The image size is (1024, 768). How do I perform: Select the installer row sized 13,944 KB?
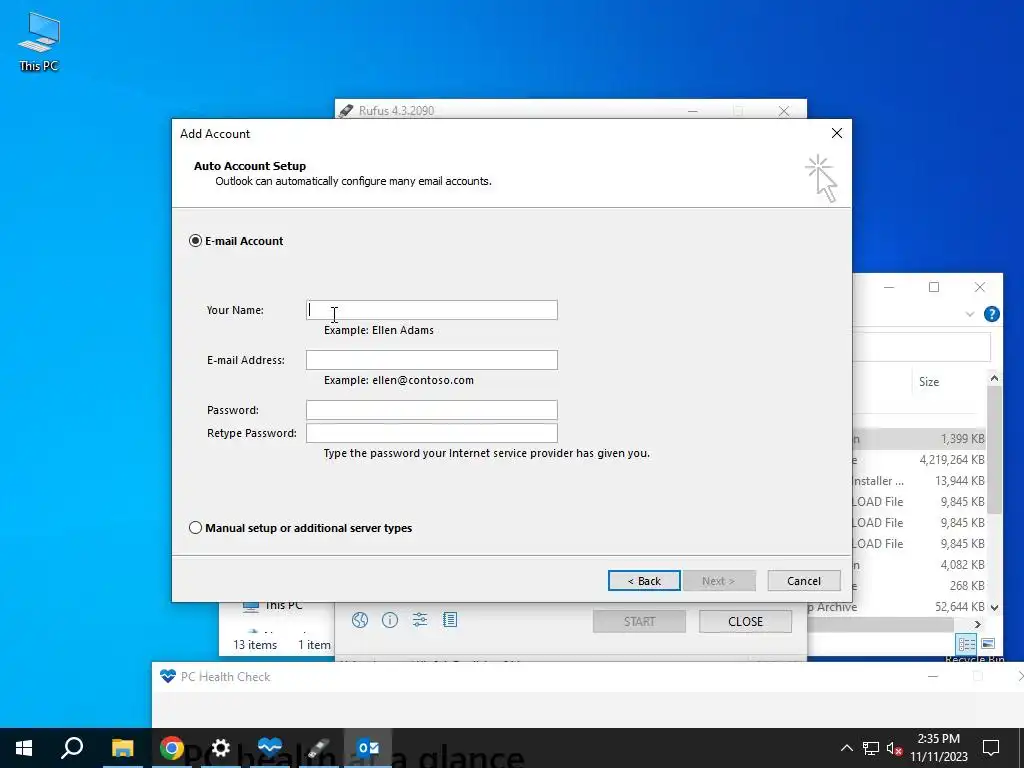pos(919,481)
